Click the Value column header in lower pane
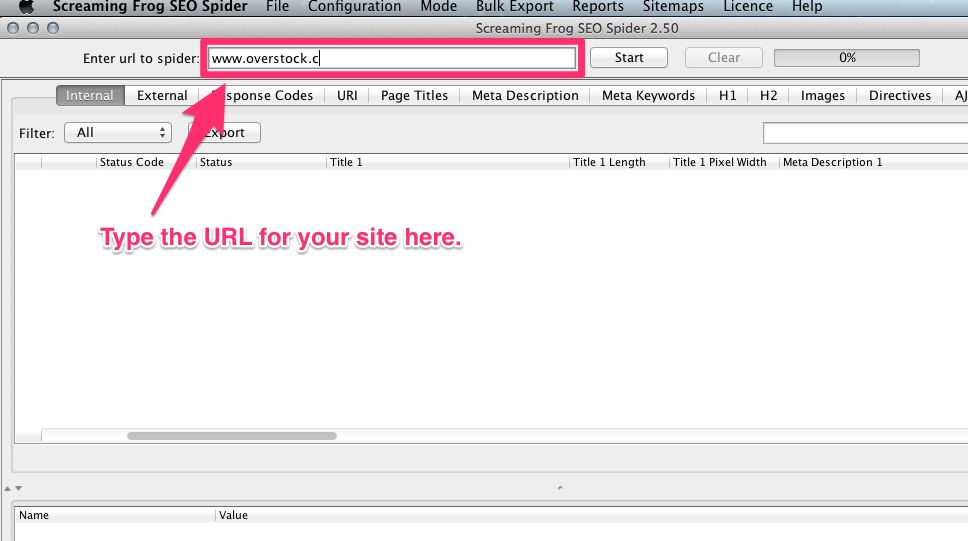The width and height of the screenshot is (968, 541). click(591, 515)
